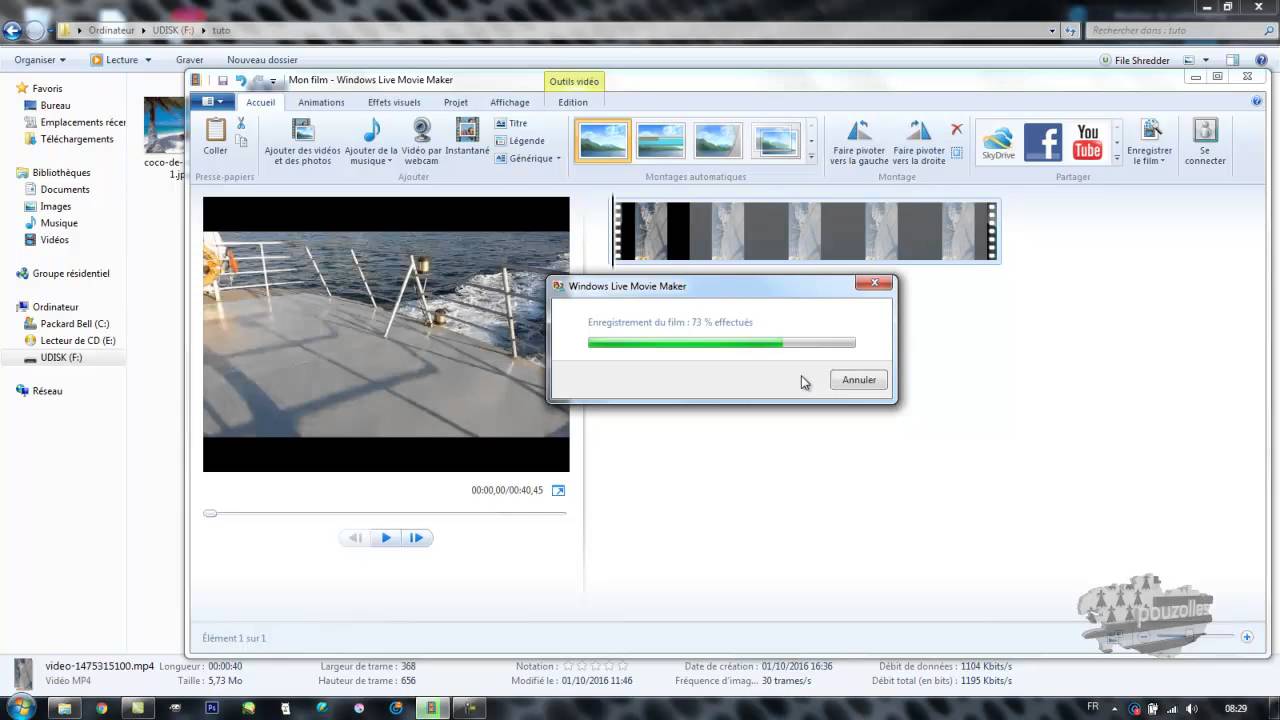
Task: Show the Explorer preview pane
Action: (x=1233, y=60)
